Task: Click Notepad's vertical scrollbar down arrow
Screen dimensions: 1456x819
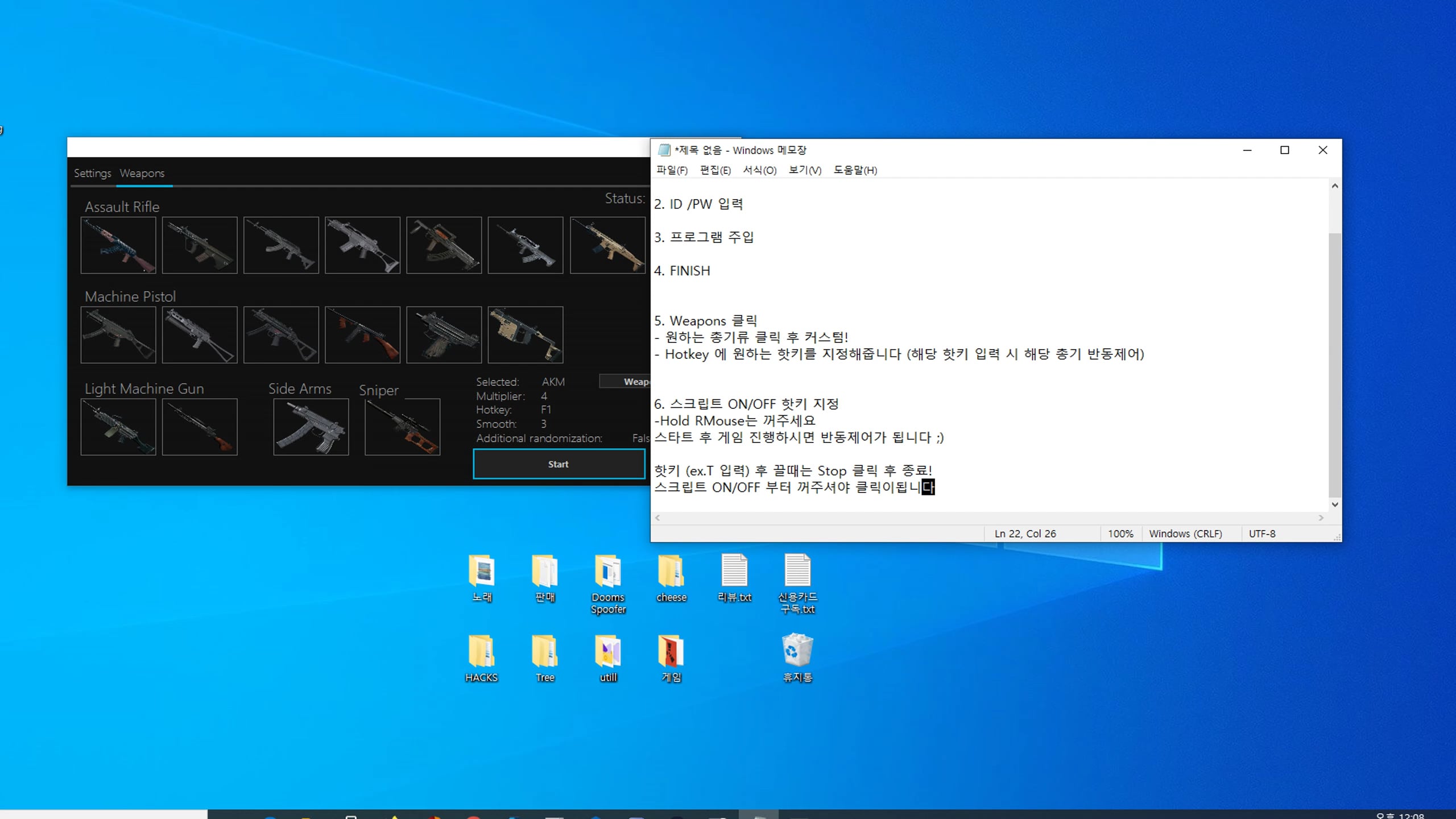Action: [1335, 504]
